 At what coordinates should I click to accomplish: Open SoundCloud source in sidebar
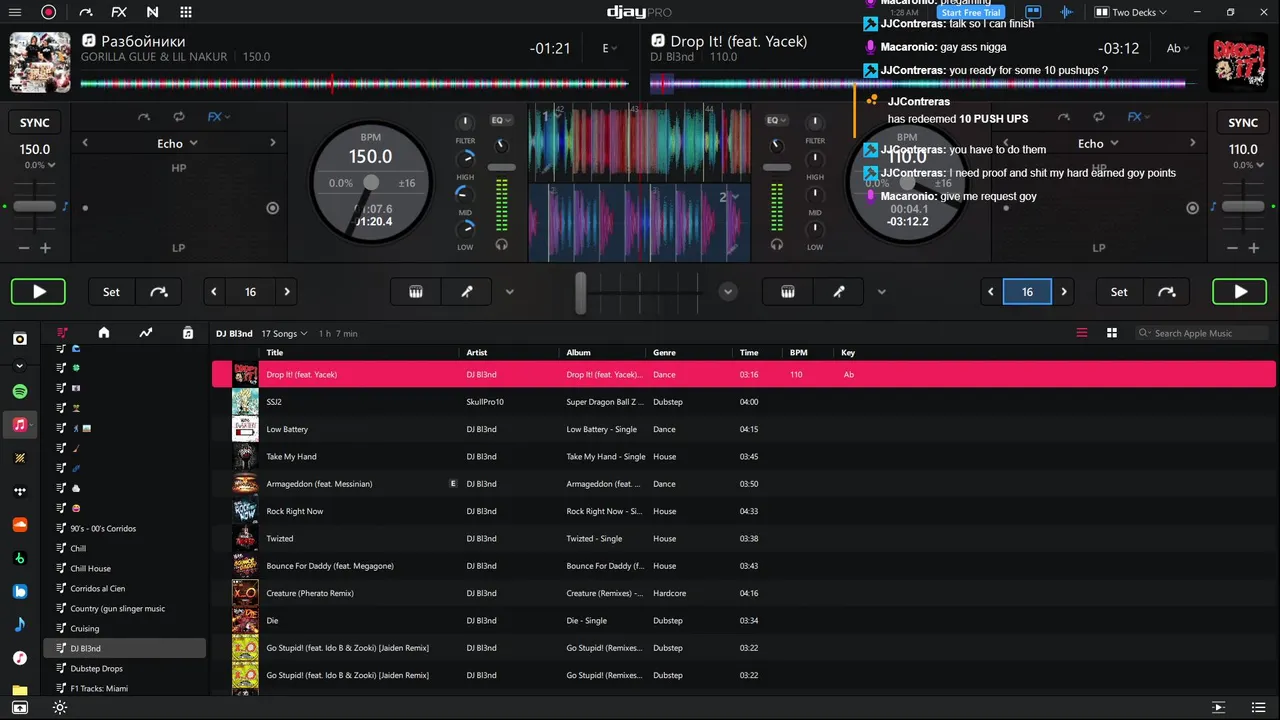[19, 524]
